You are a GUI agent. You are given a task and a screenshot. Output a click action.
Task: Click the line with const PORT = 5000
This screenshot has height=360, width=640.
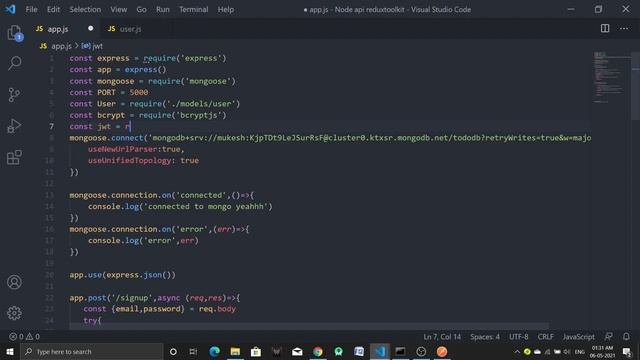tap(109, 93)
